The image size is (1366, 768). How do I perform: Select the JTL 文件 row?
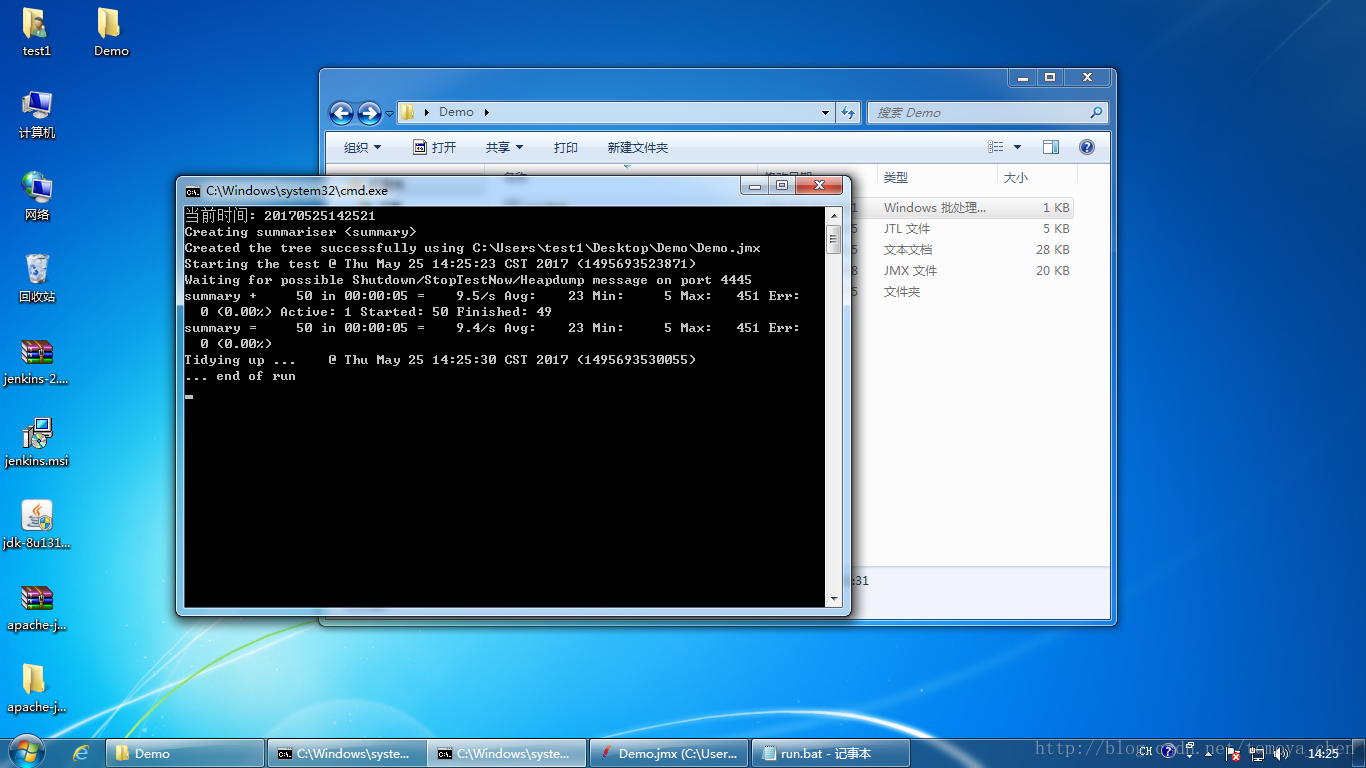pos(963,229)
